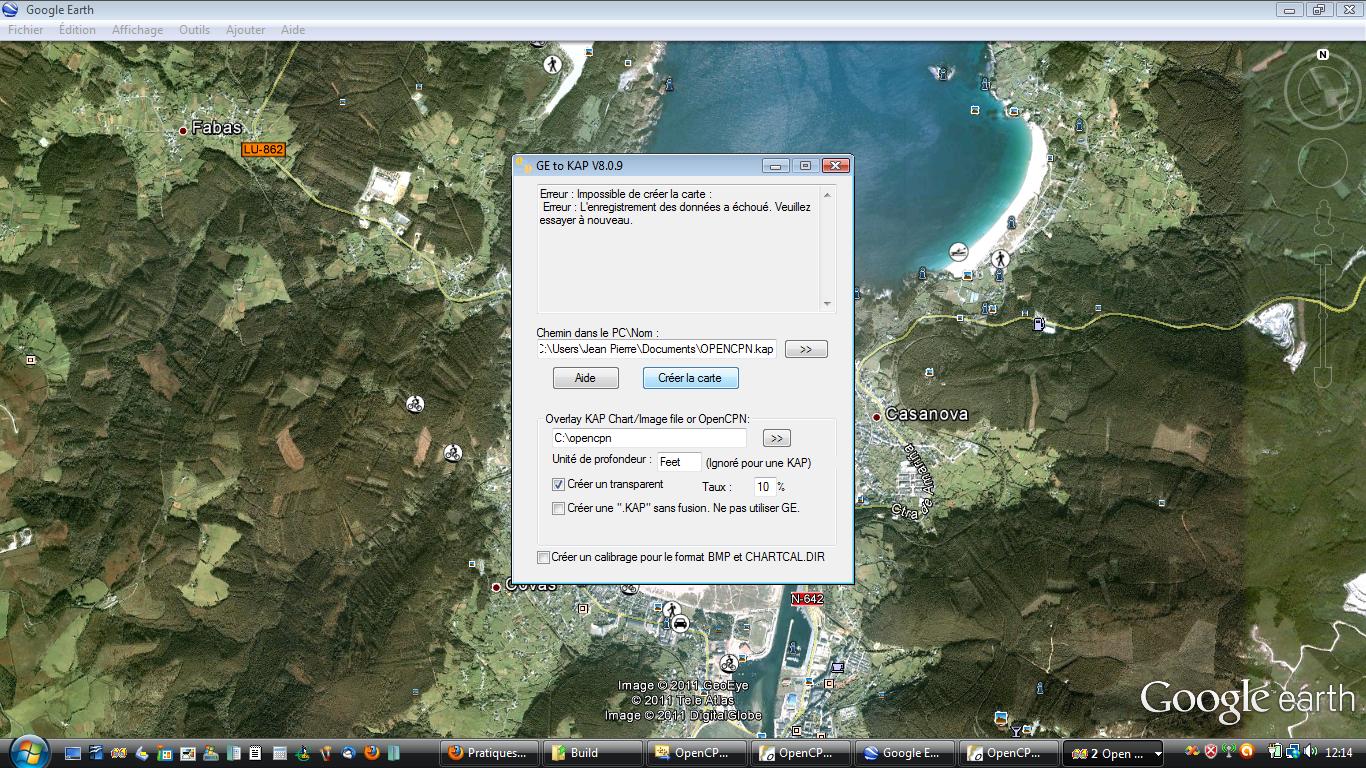Click the cyclist icon southeast of Fabas
1366x768 pixels.
[415, 404]
